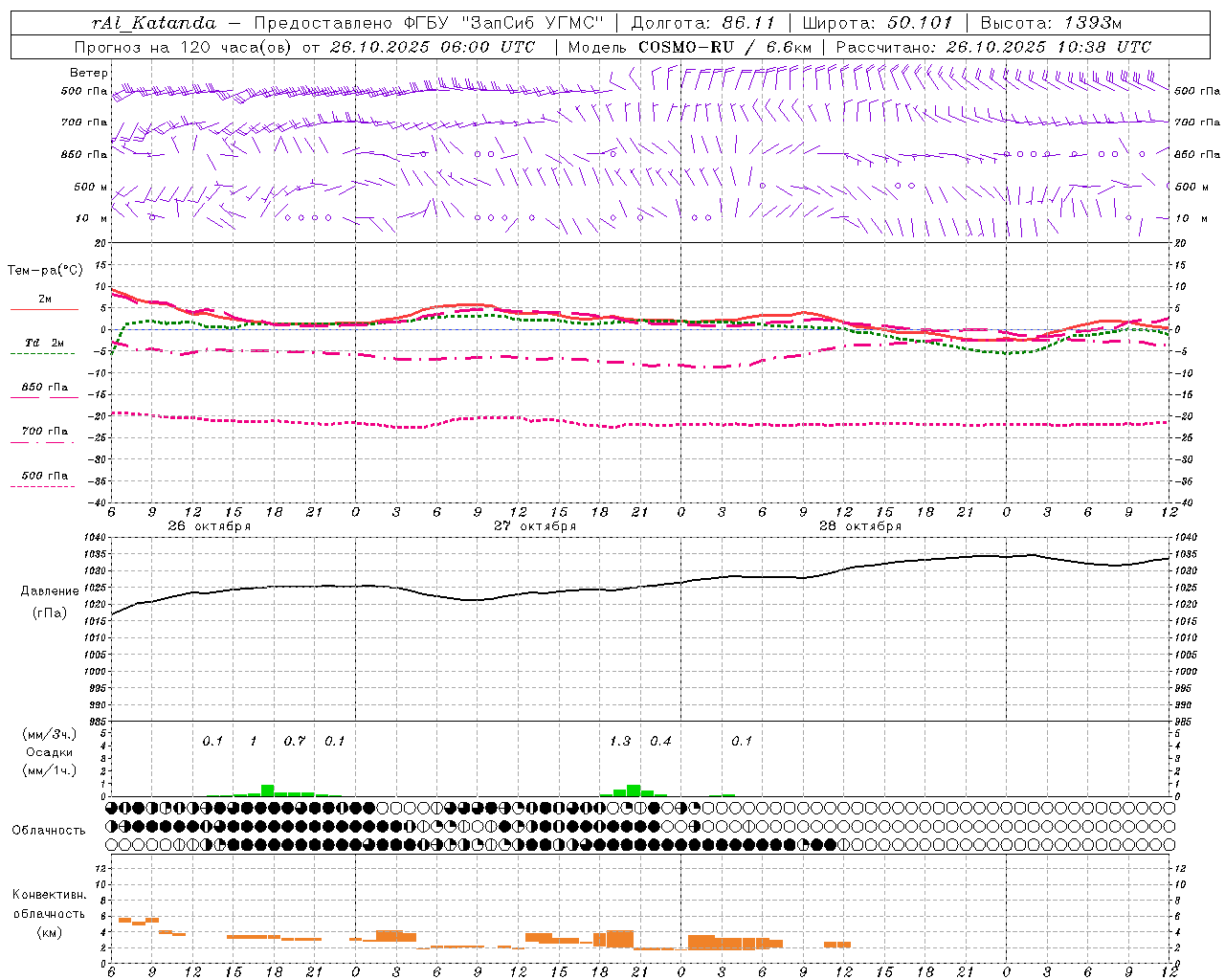Click the tallest green precipitation bar on 26 октября

click(268, 791)
